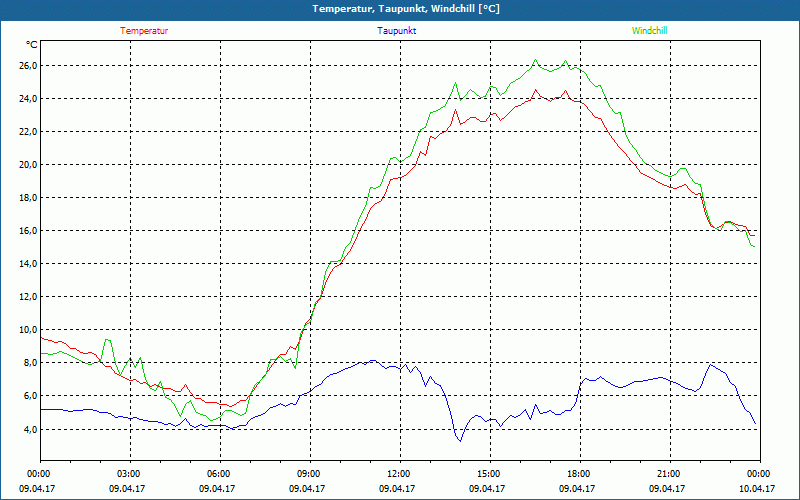800x500 pixels.
Task: Click the 03:00 time label
Action: [130, 474]
